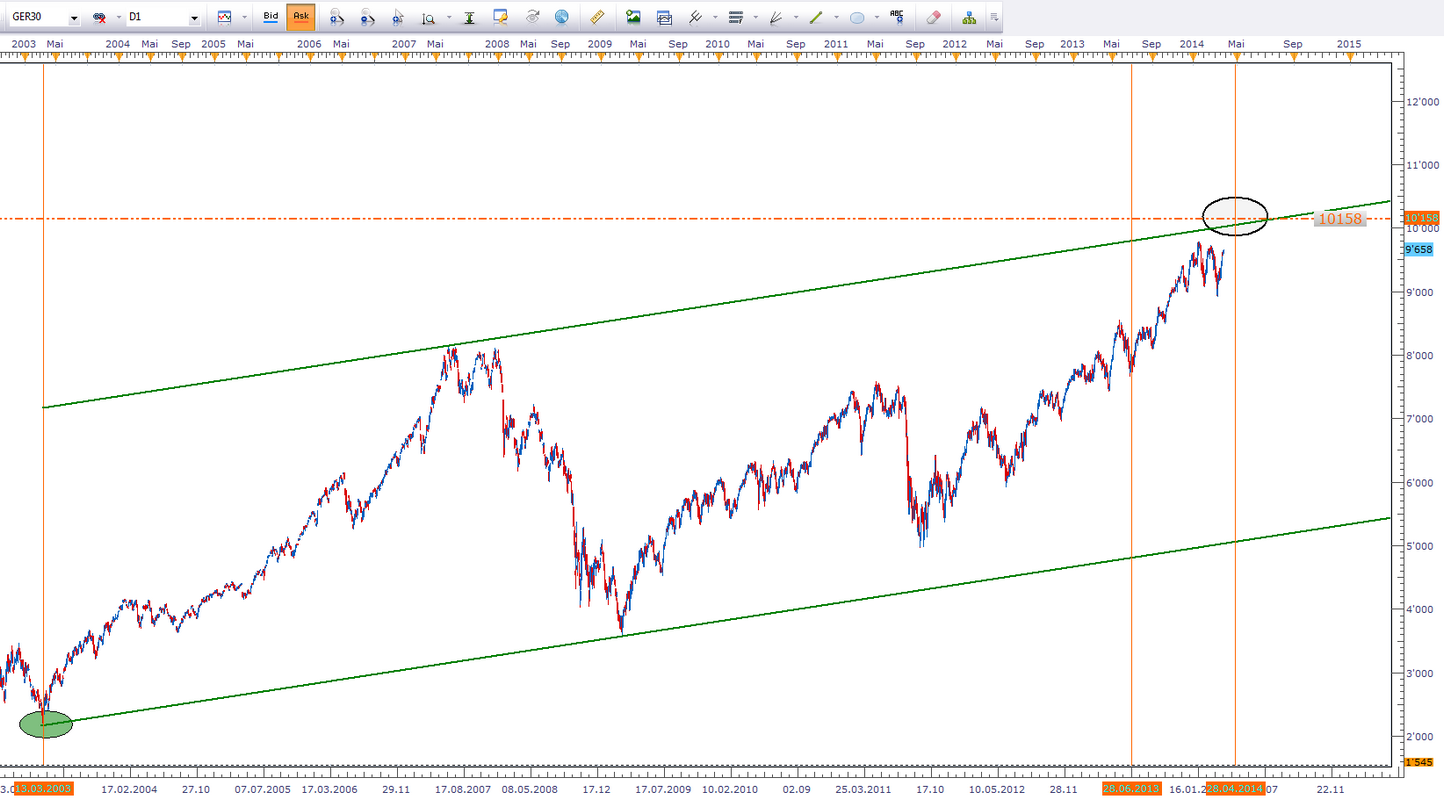1444x800 pixels.
Task: Click the 12'000 price axis label
Action: pyautogui.click(x=1423, y=102)
